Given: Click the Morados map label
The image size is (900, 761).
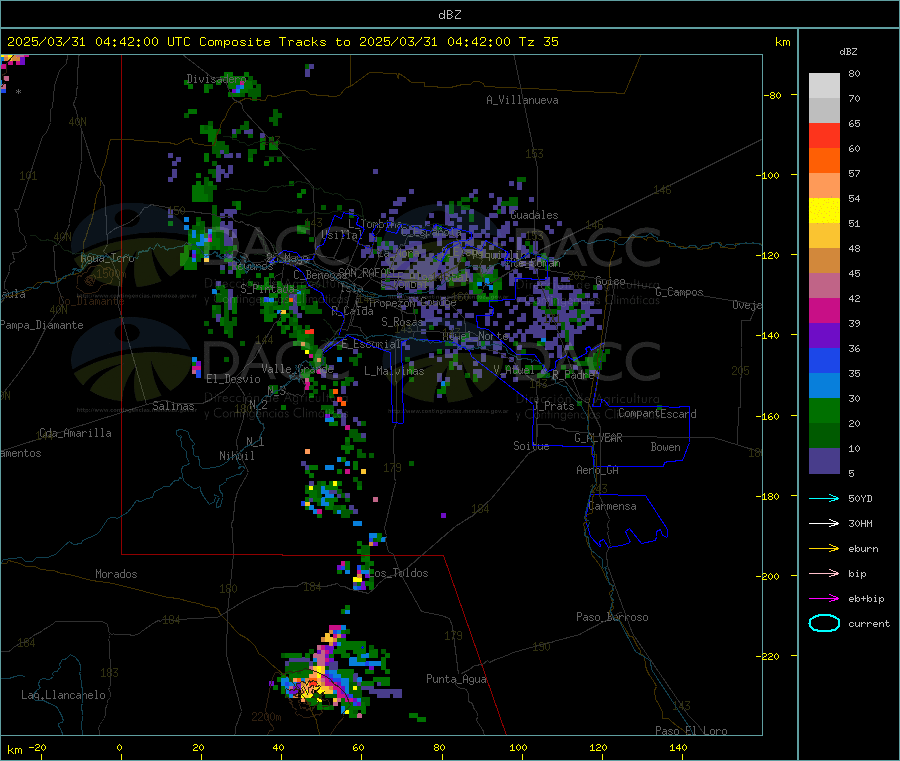Looking at the screenshot, I should tap(117, 574).
